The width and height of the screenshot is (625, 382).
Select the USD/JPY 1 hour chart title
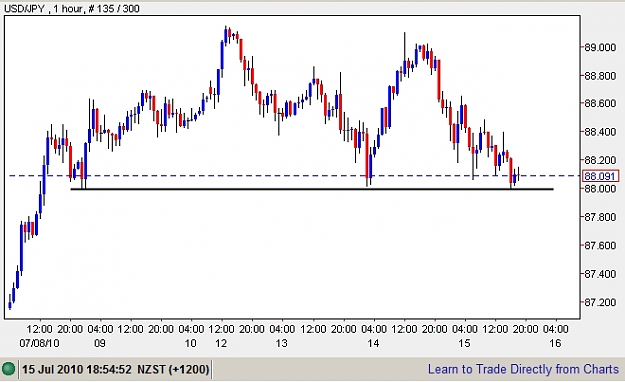[x=71, y=8]
